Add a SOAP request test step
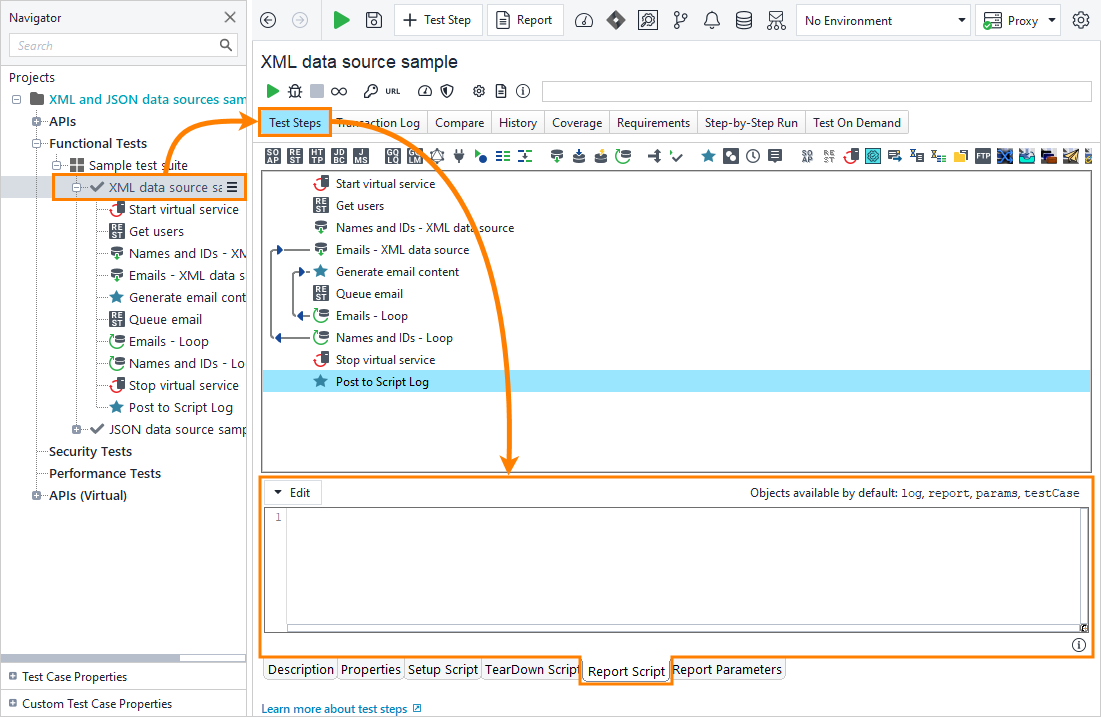 point(272,156)
